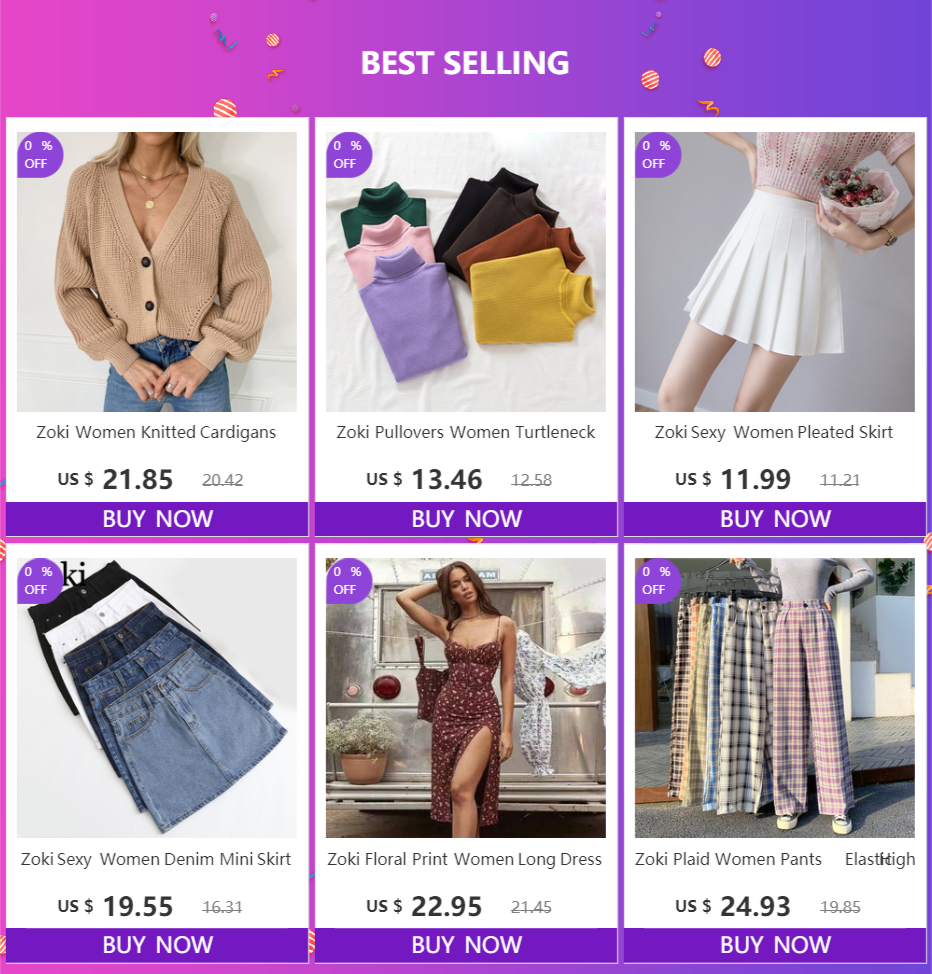Buy now the Zoki Pullovers Women Turtleneck
The height and width of the screenshot is (974, 932).
tap(466, 519)
